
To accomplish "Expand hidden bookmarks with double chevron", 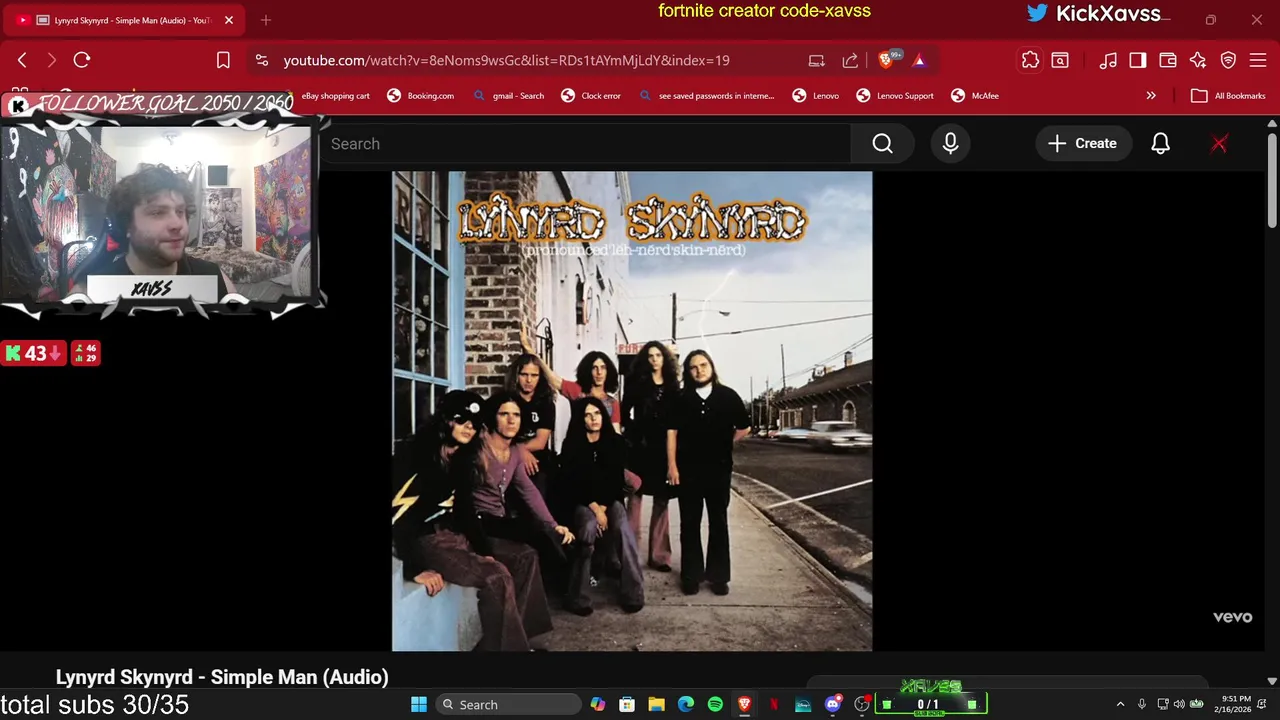I will (1151, 96).
